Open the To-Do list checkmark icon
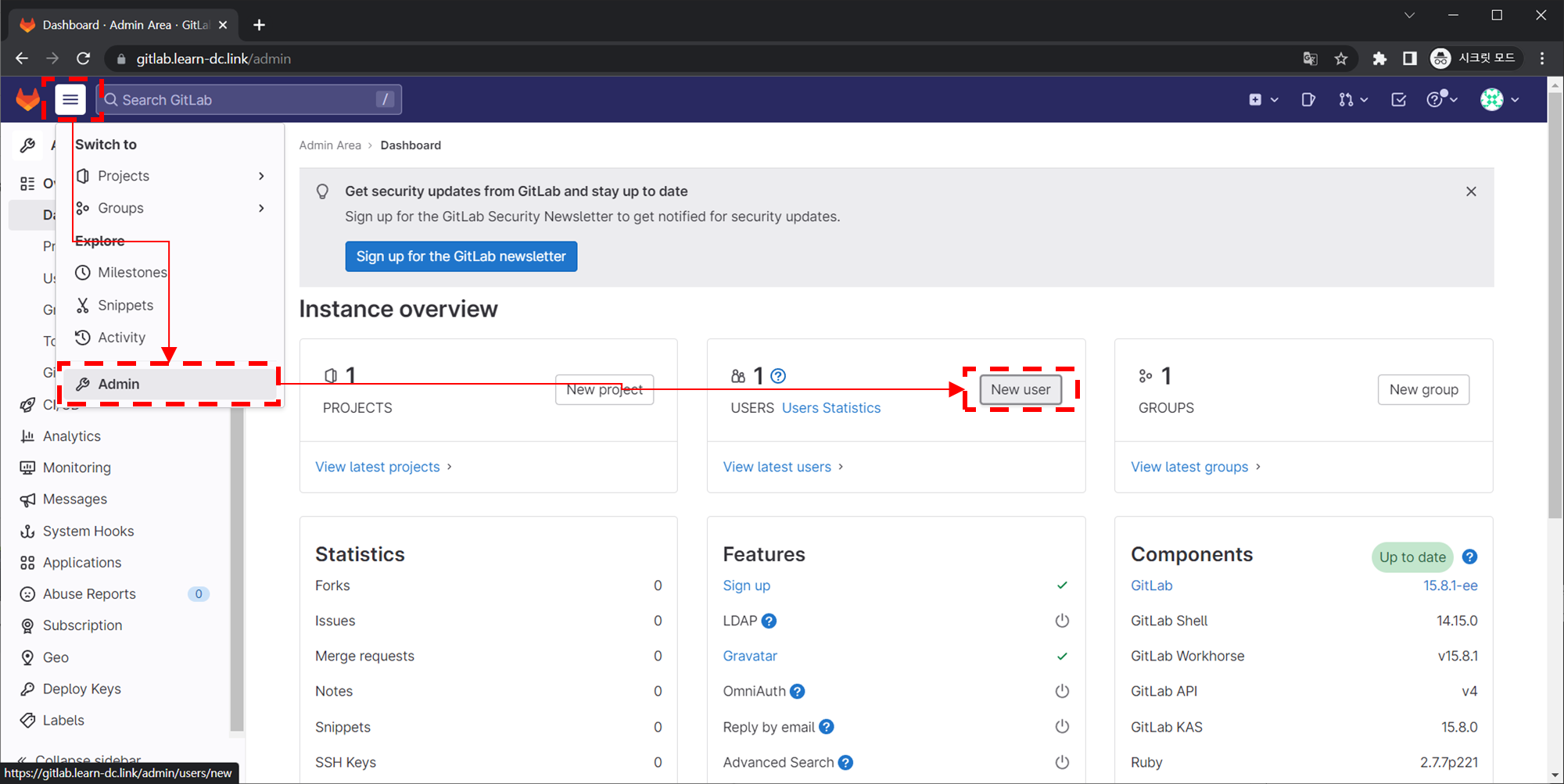 pyautogui.click(x=1399, y=99)
